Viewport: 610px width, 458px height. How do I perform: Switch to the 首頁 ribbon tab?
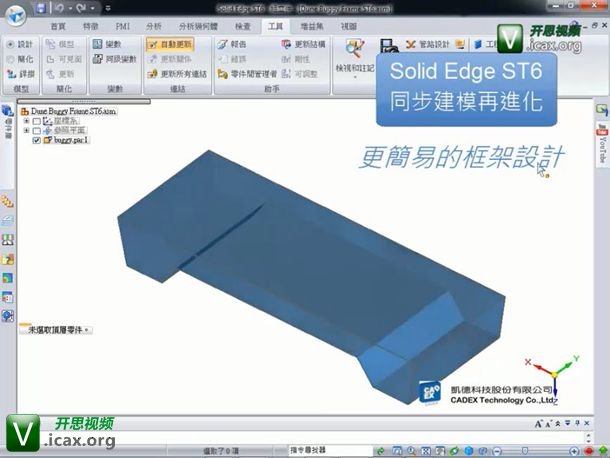(58, 26)
